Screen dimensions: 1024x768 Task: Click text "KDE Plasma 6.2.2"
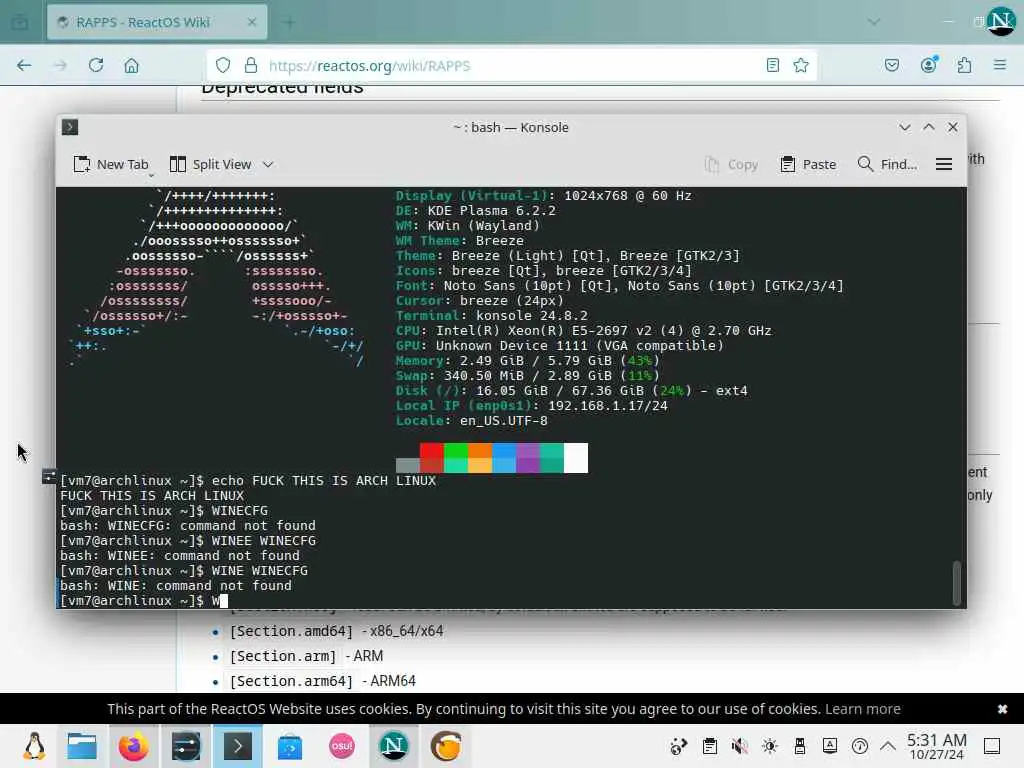coord(492,210)
